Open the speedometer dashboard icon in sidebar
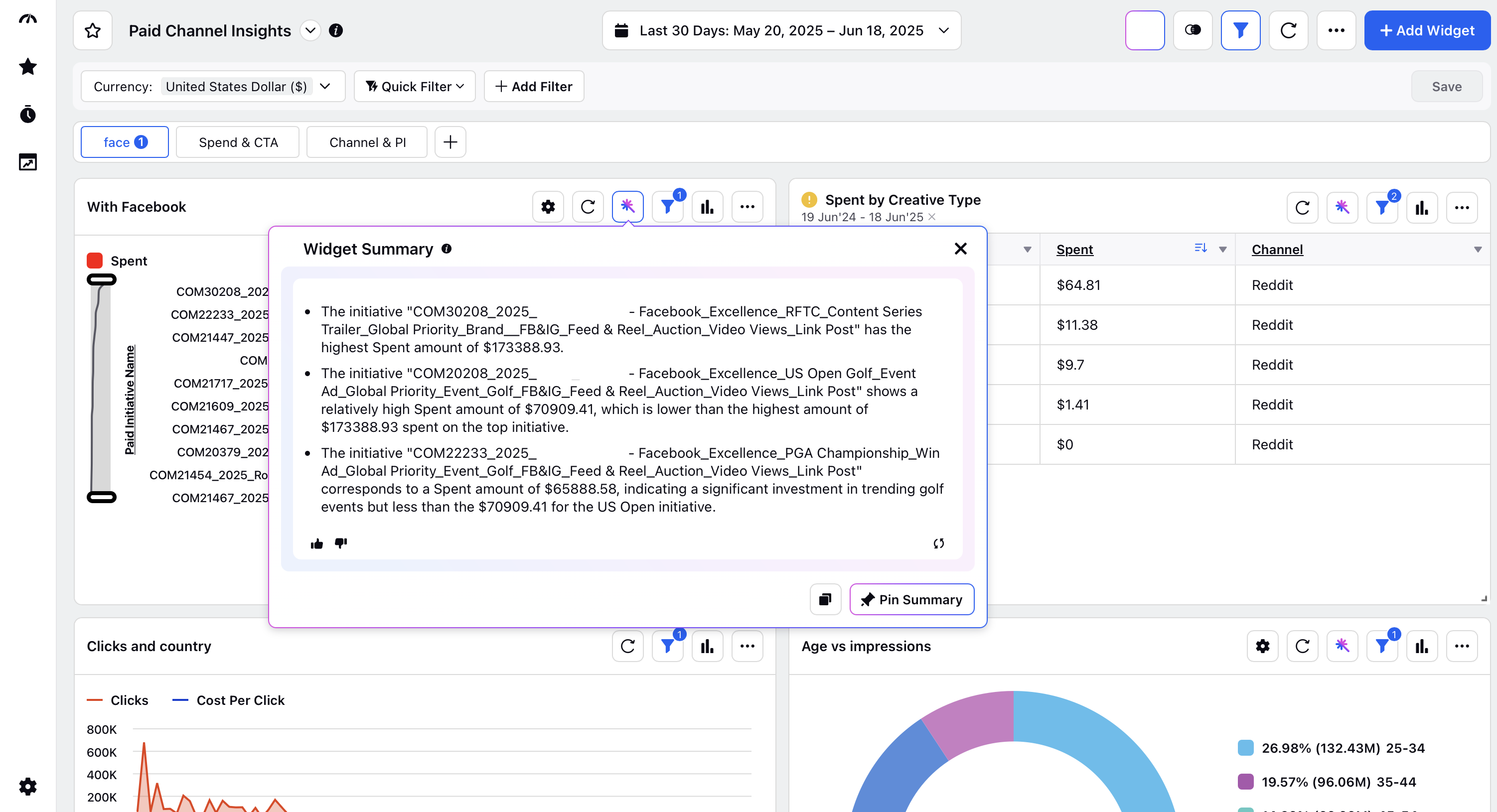 28,19
